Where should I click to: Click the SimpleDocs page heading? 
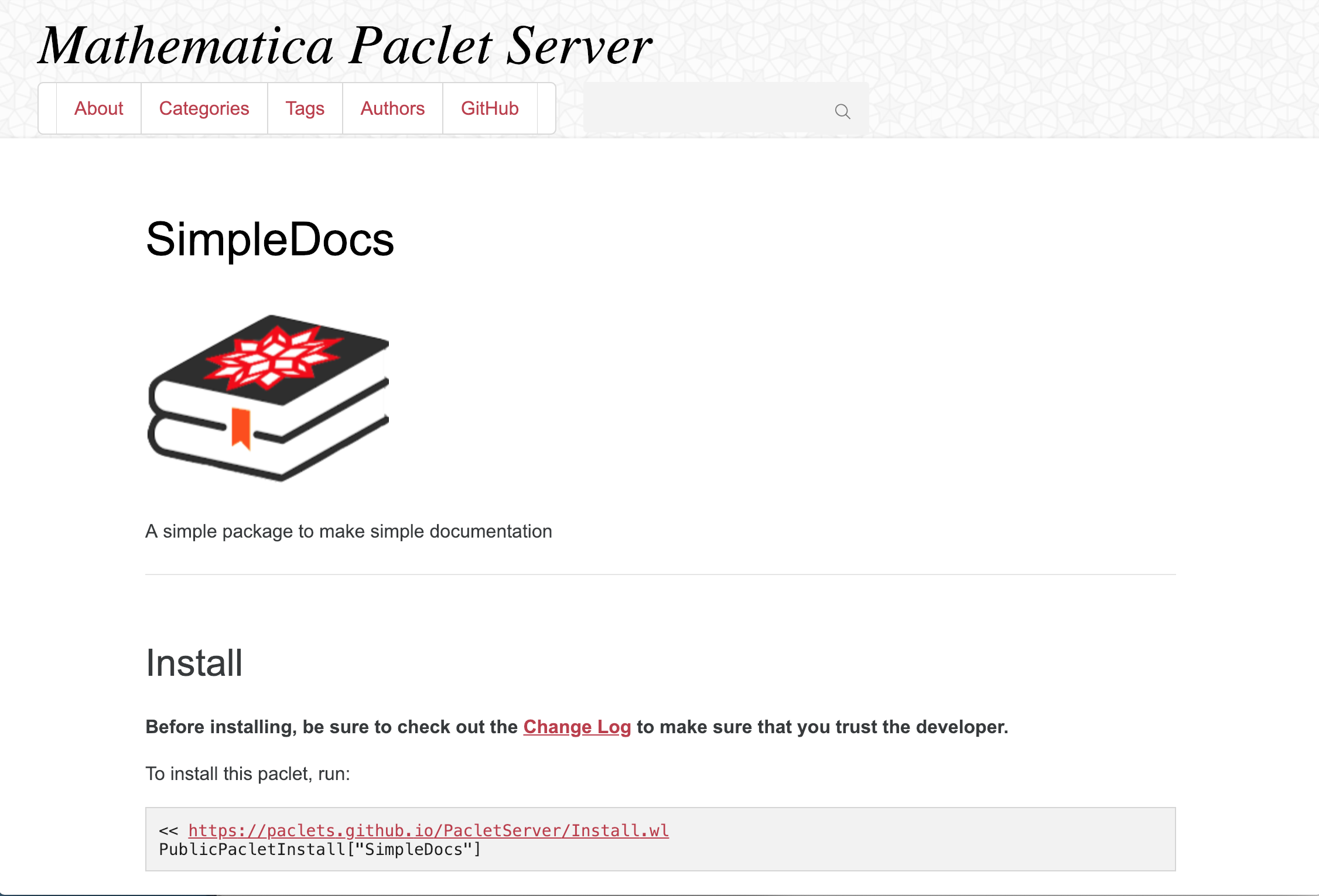pos(270,240)
